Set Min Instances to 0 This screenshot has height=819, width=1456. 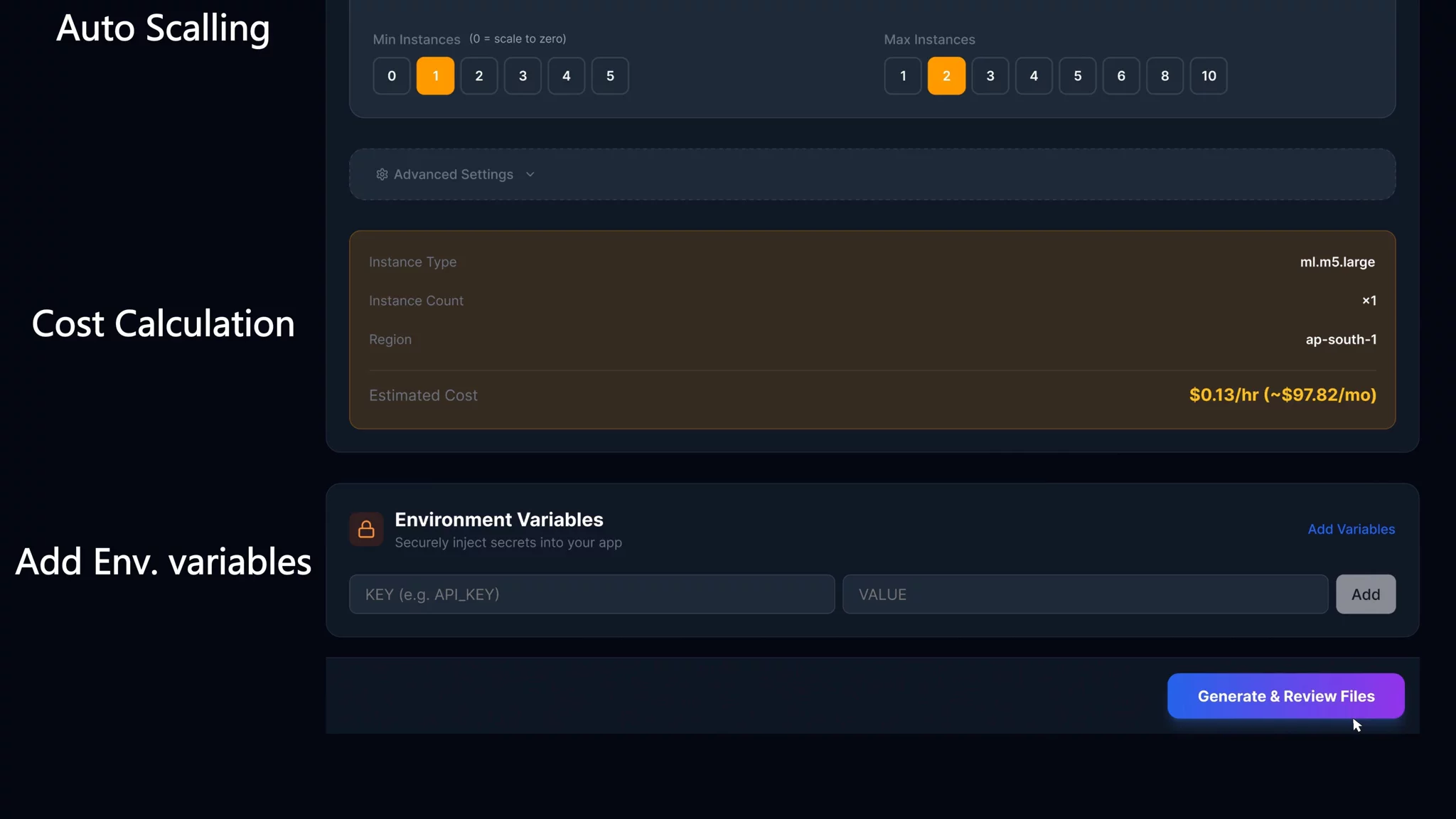391,75
